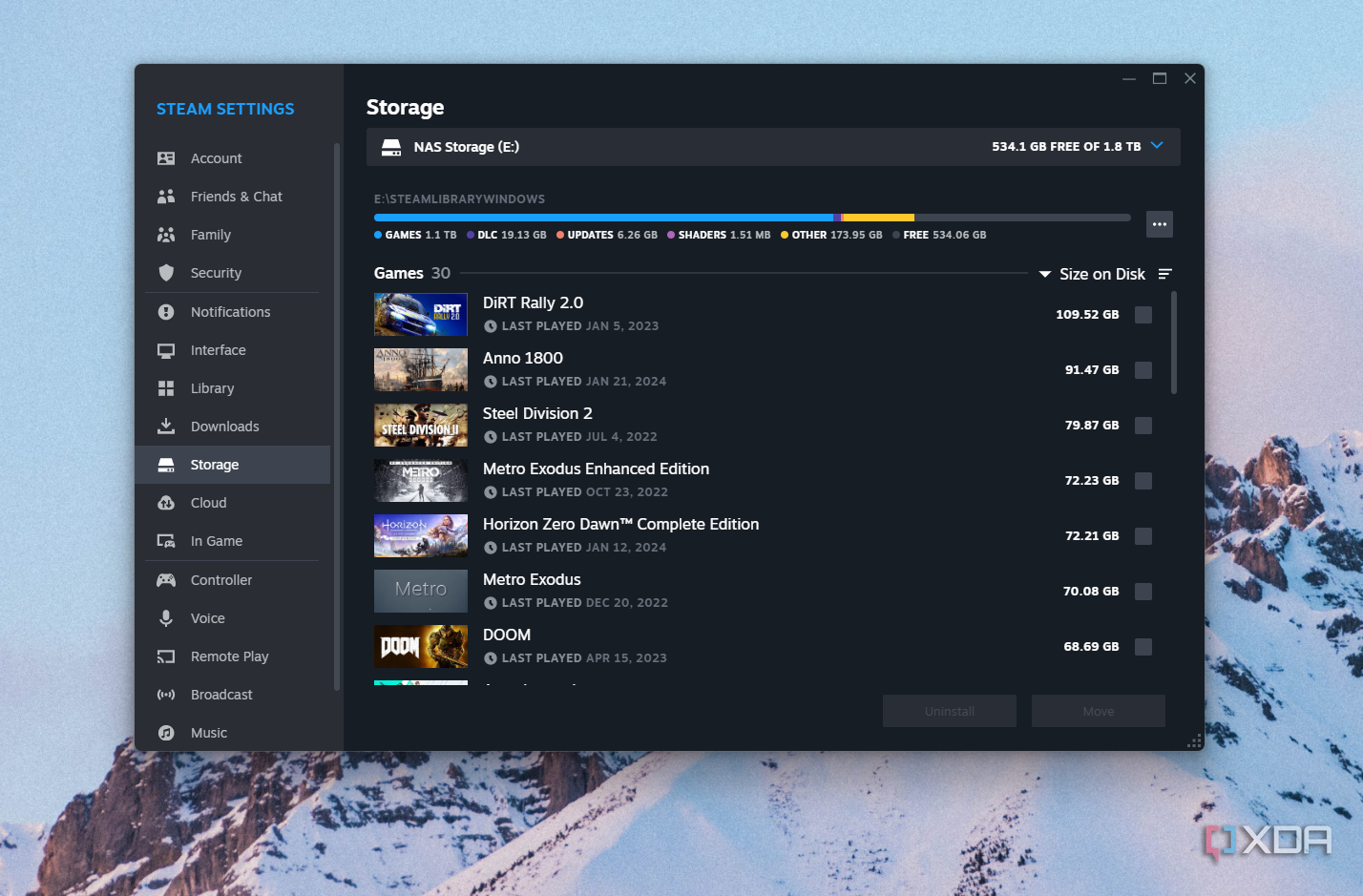Click the DiRT Rally 2.0 title
Image resolution: width=1363 pixels, height=896 pixels.
pos(533,302)
